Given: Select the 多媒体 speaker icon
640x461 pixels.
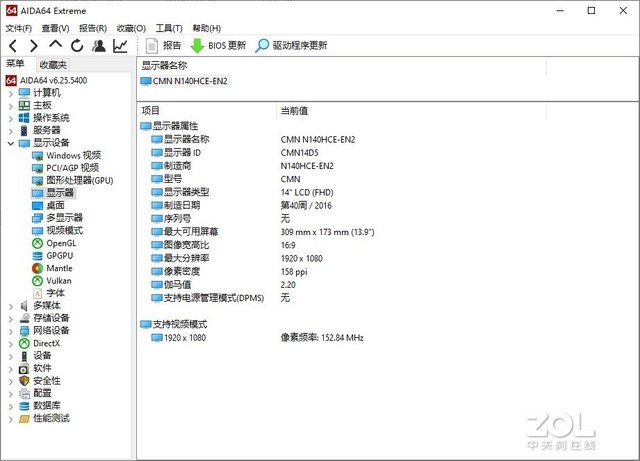Looking at the screenshot, I should click(x=24, y=306).
